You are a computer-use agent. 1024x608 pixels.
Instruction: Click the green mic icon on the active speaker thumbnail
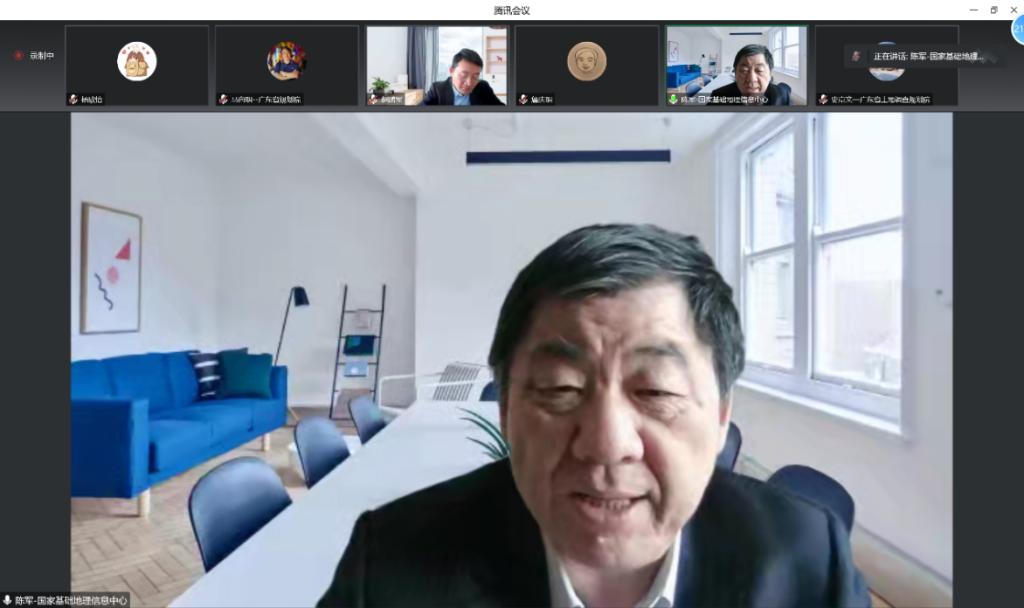pyautogui.click(x=673, y=99)
